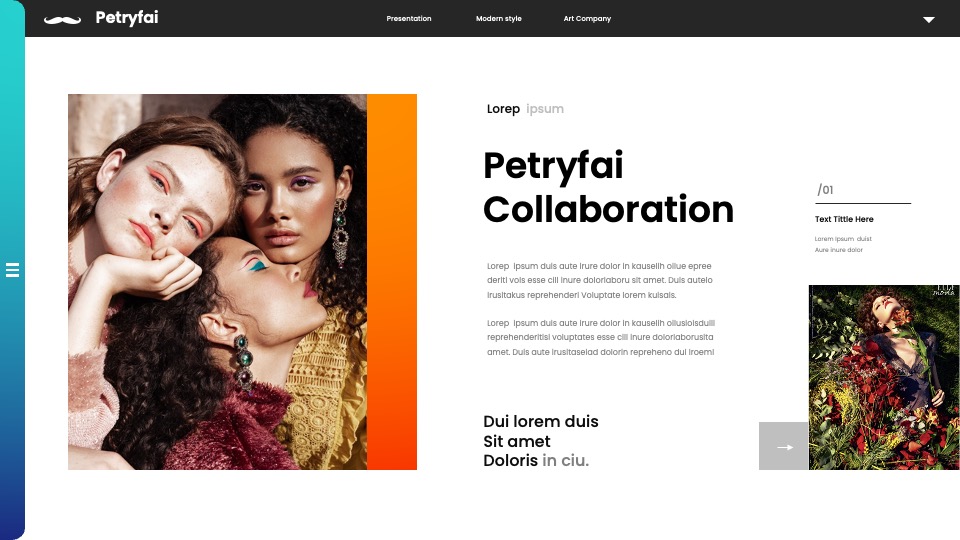
Task: Click the Petryfai Collaboration headline
Action: point(608,187)
